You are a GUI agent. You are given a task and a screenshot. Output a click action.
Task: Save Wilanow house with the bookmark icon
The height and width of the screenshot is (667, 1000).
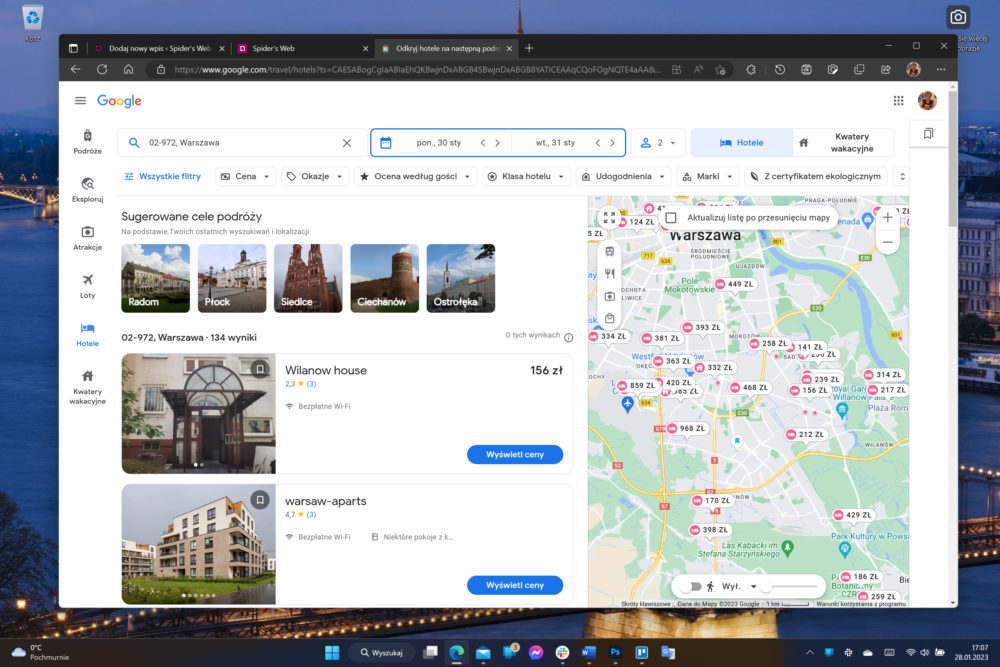point(260,369)
